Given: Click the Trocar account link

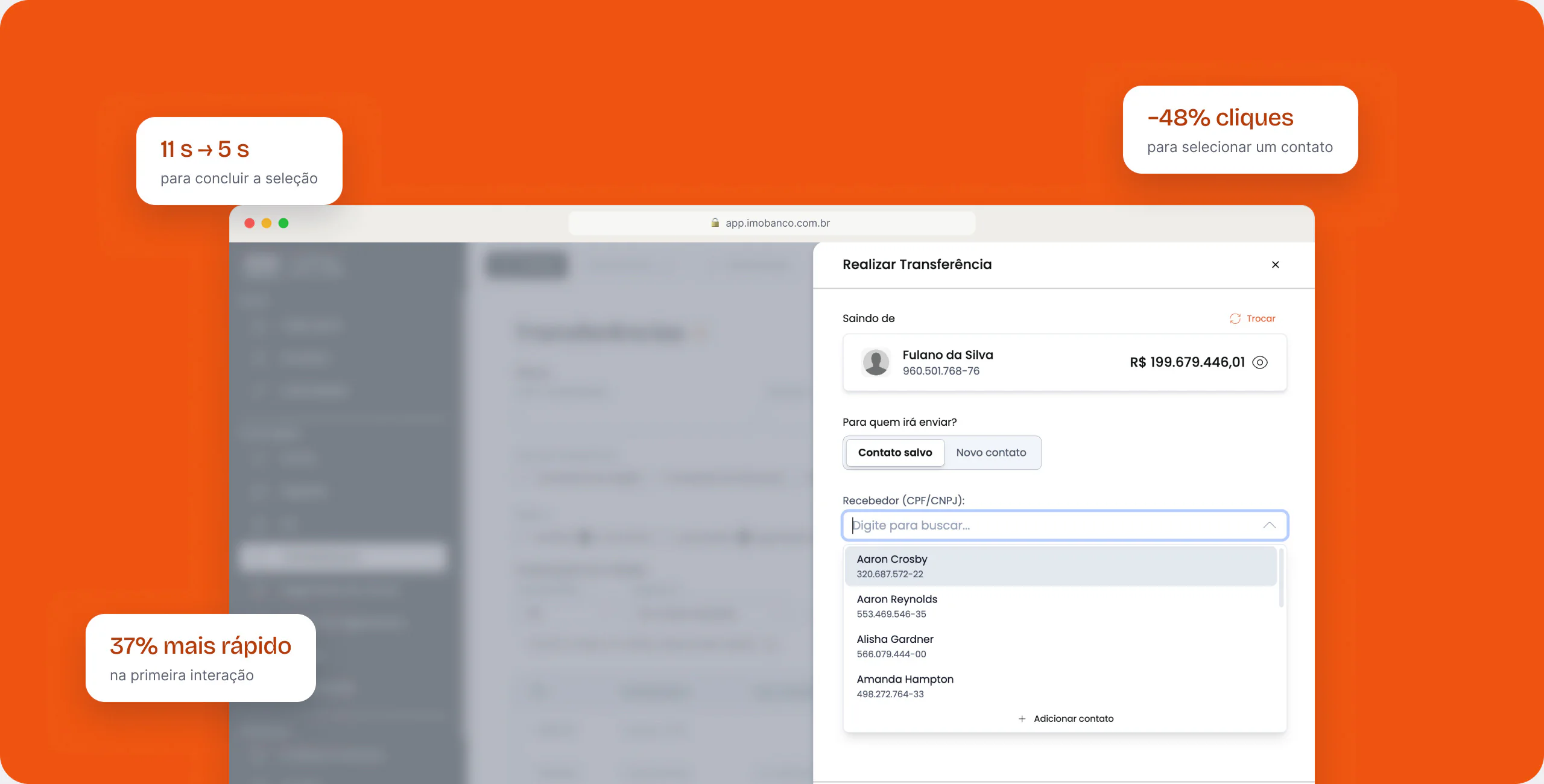Looking at the screenshot, I should [x=1261, y=318].
